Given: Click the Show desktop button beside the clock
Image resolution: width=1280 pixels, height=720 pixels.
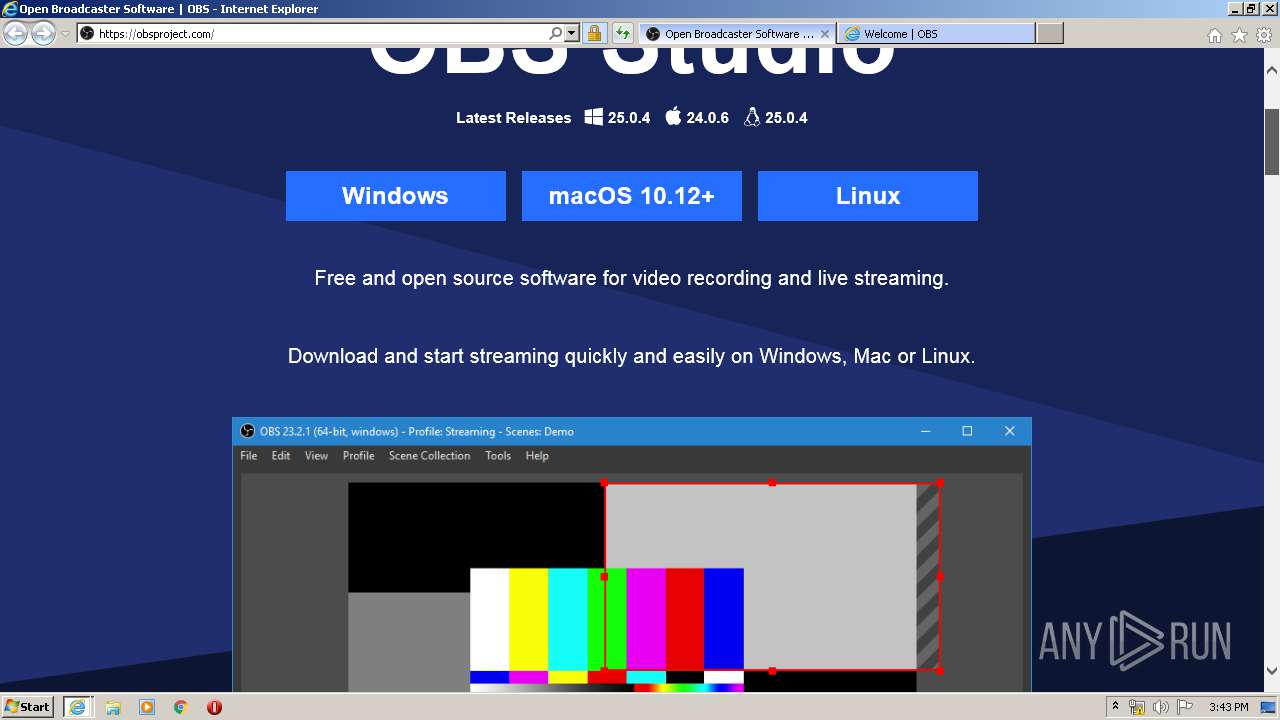Looking at the screenshot, I should point(1268,707).
